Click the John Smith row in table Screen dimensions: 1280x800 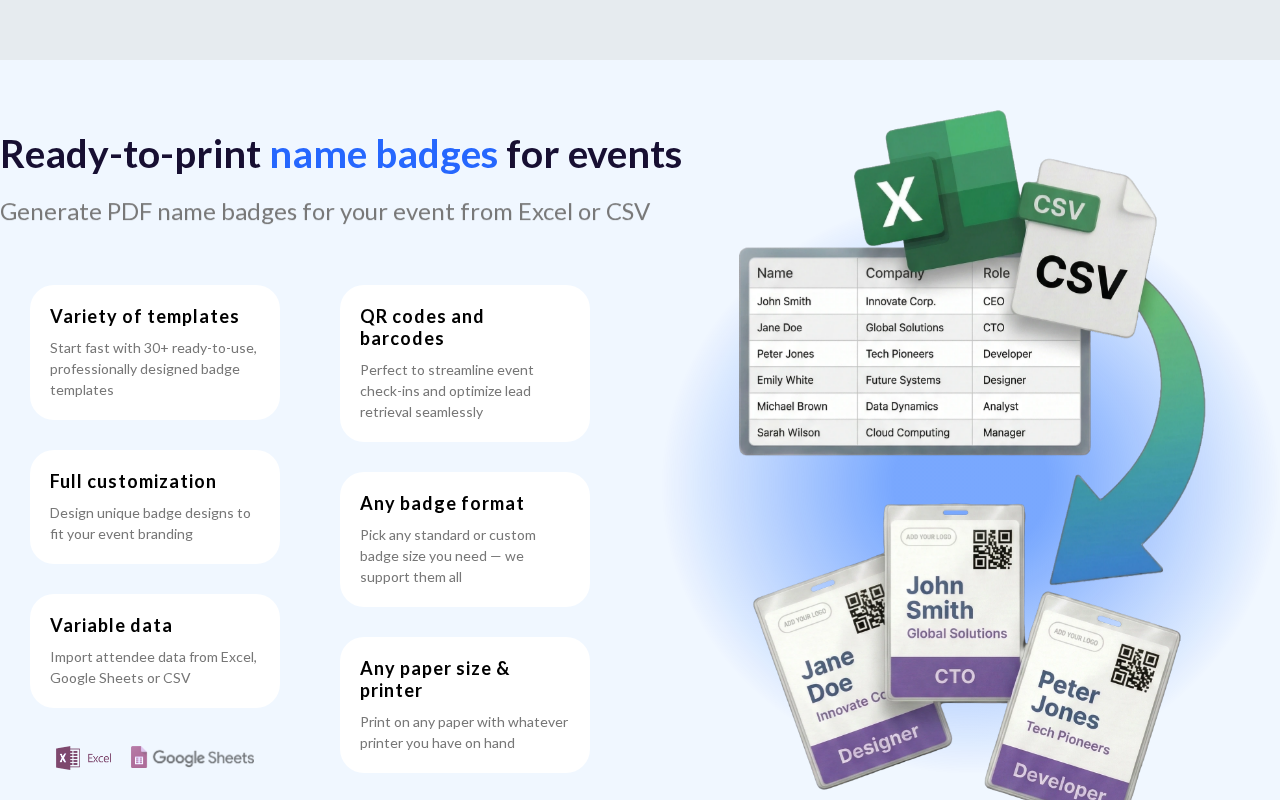[x=914, y=301]
